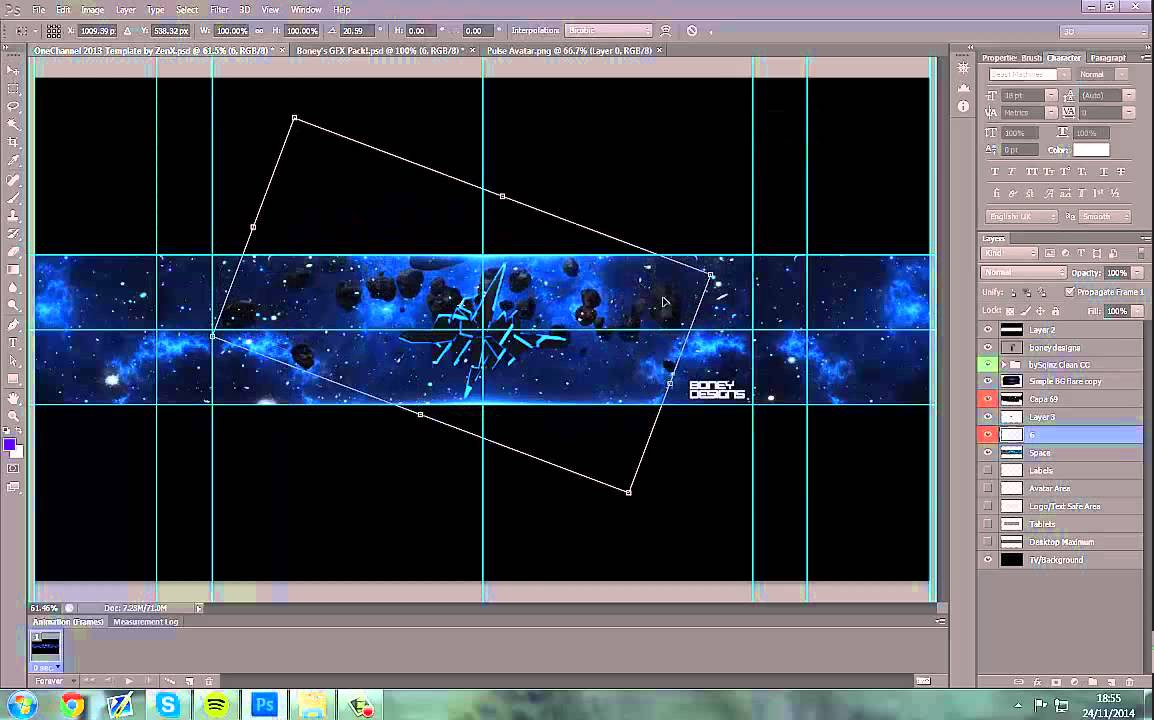Select the Brush tool
This screenshot has width=1154, height=720.
[13, 197]
